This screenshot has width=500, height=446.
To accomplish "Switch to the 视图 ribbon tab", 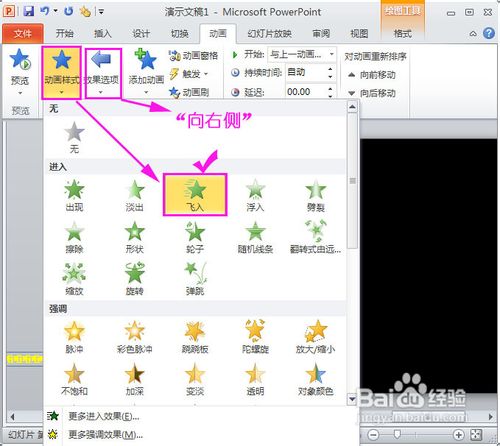I will pyautogui.click(x=359, y=33).
